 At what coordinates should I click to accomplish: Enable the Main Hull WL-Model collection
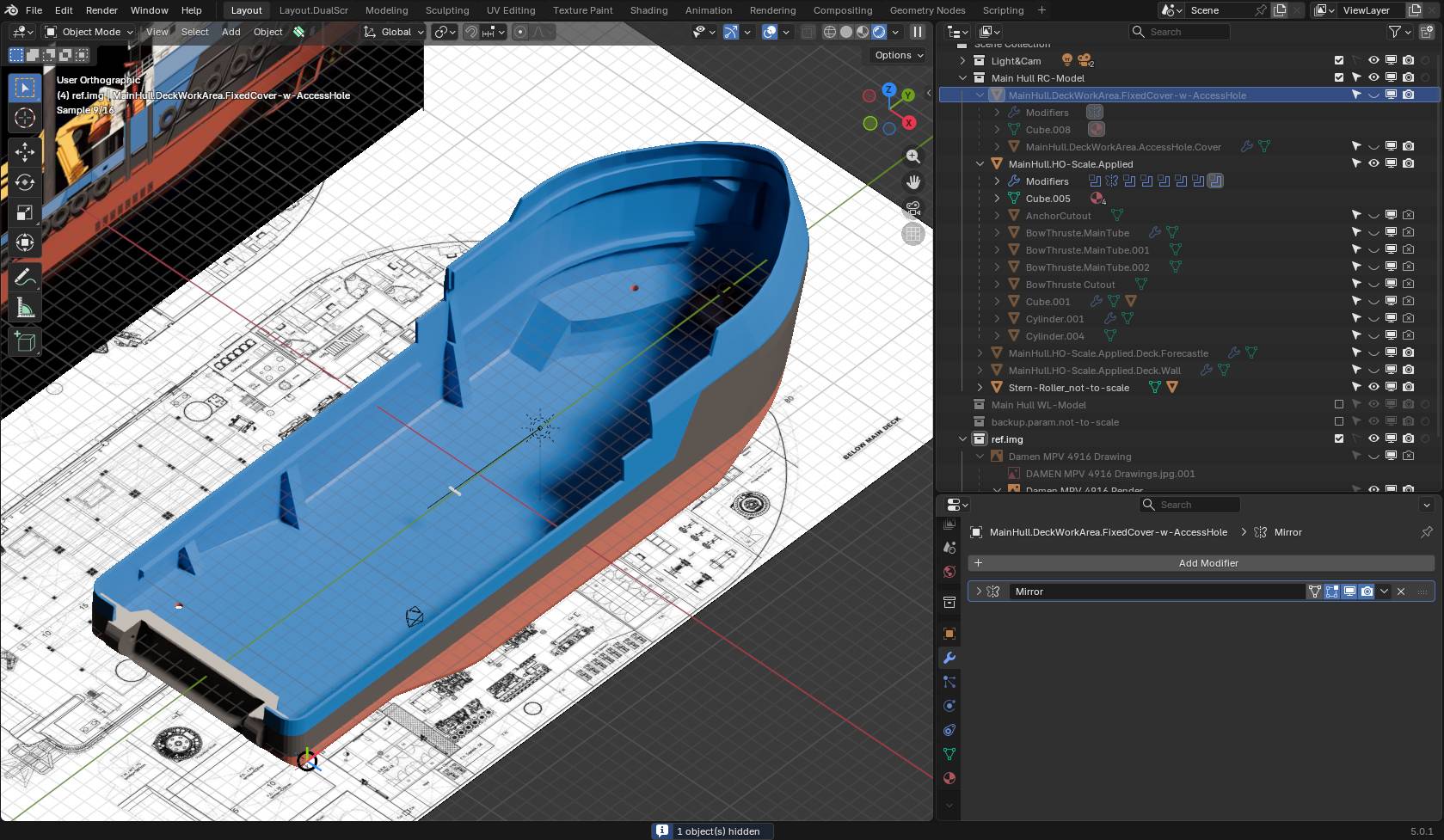pos(1338,404)
